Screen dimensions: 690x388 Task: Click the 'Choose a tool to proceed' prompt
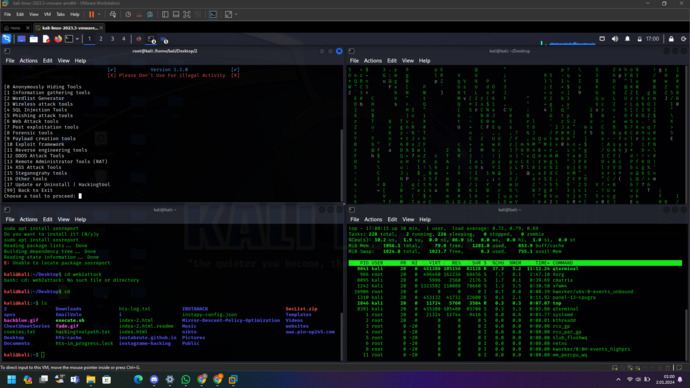tap(40, 196)
